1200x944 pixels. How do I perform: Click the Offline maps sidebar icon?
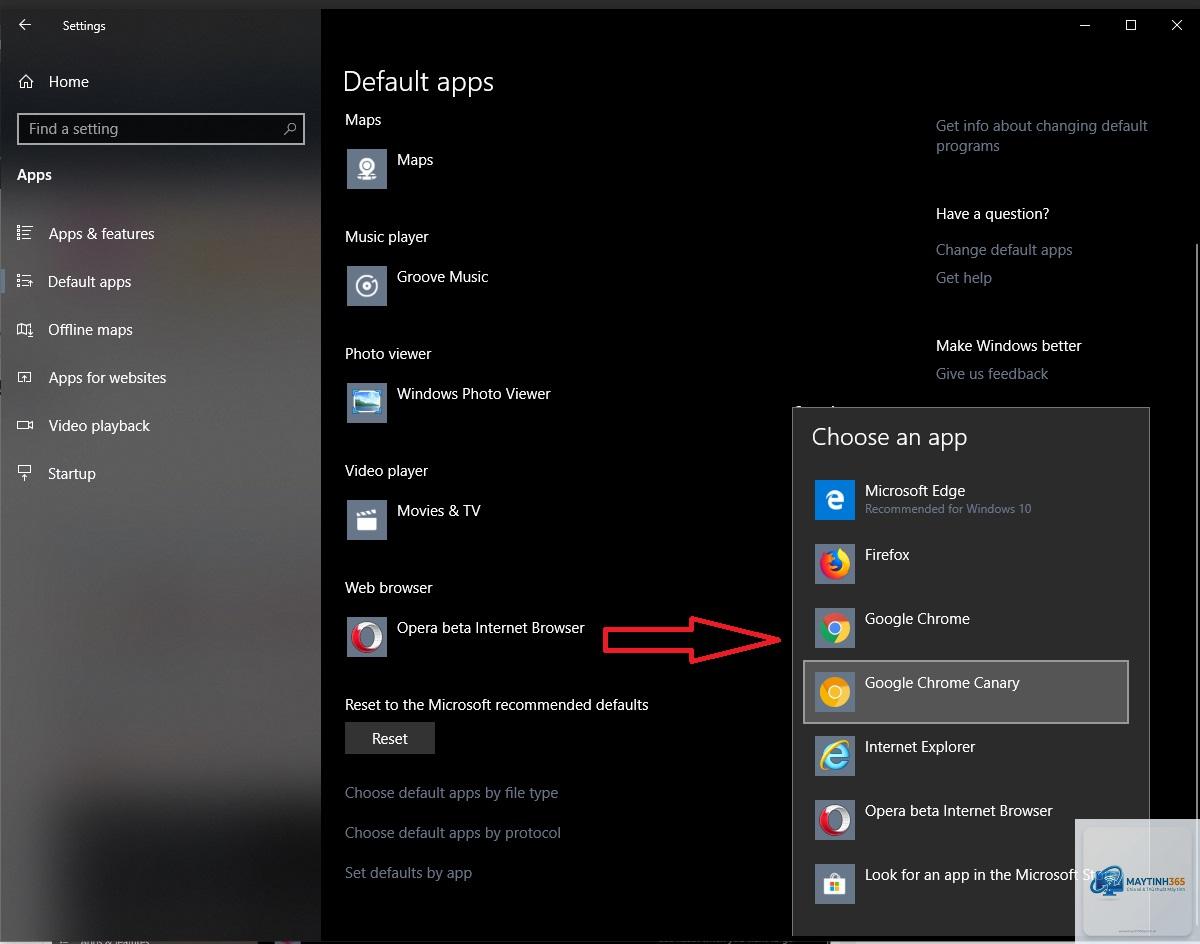26,329
